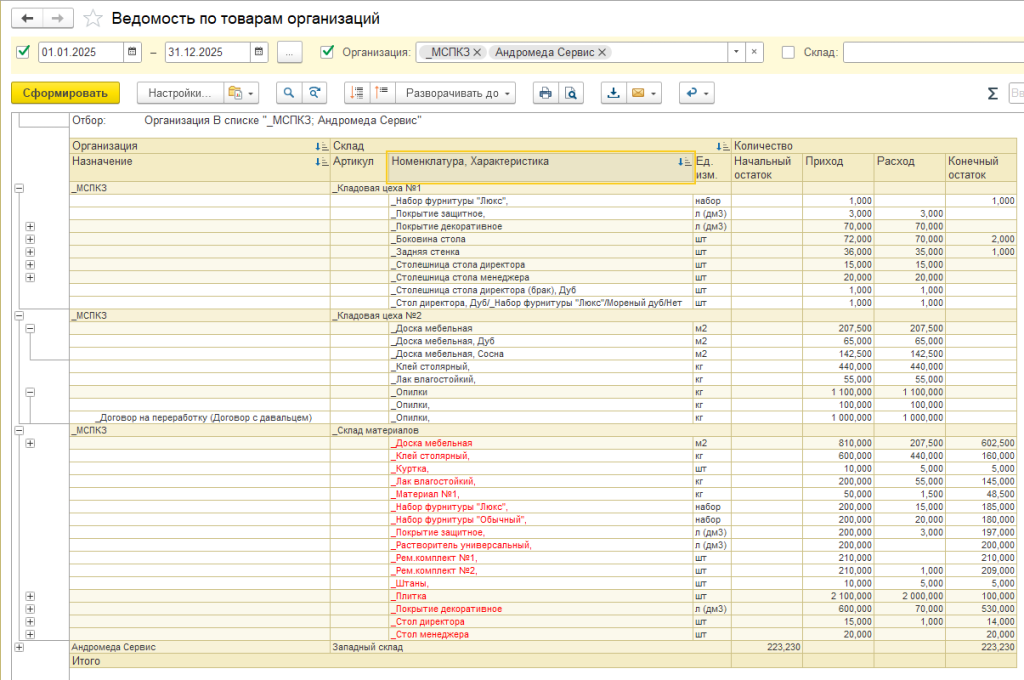Open the Организация list dropdown arrow
The width and height of the screenshot is (1024, 680).
(736, 52)
